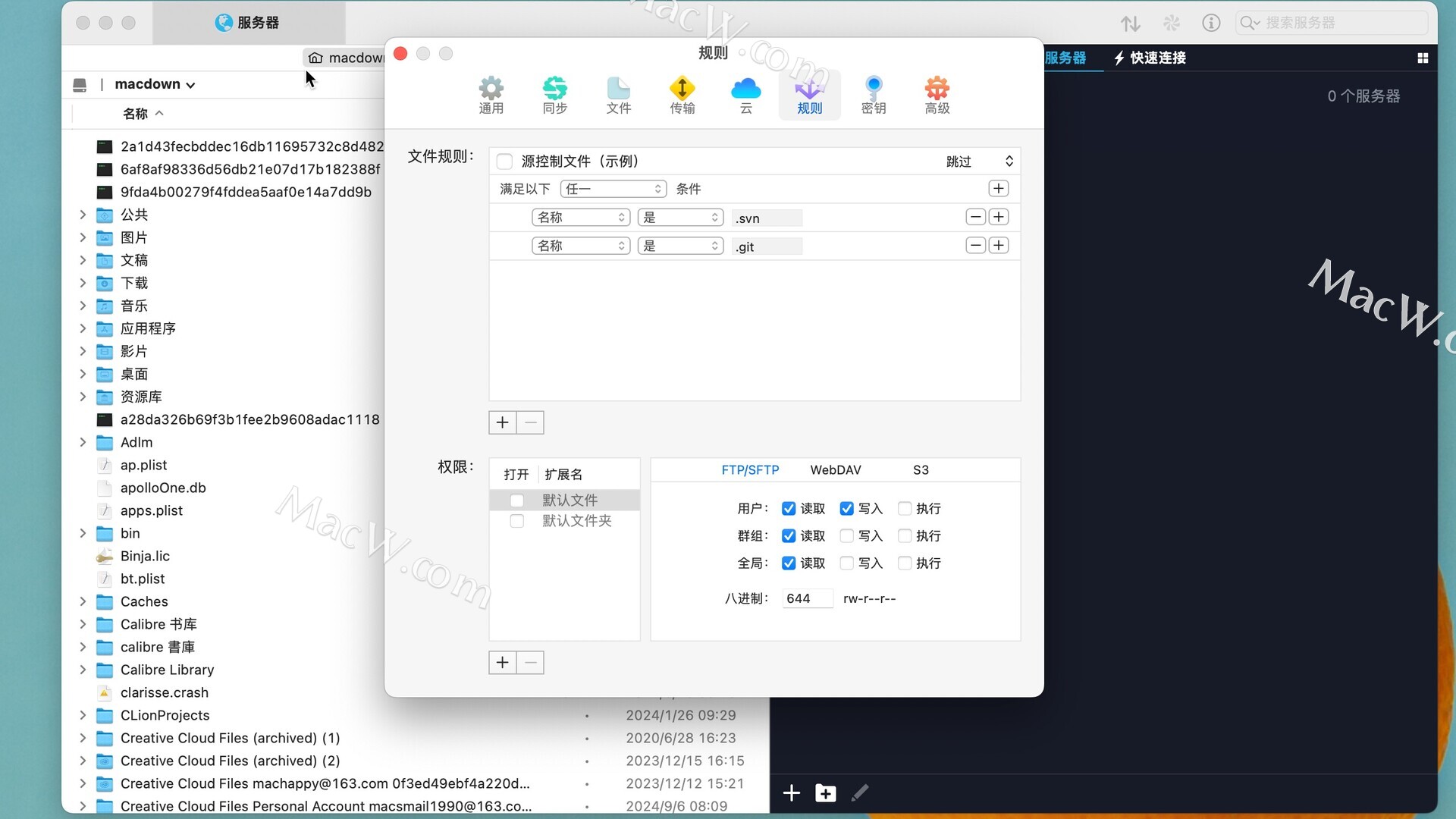Check the 群组 group 执行 execute box

905,536
